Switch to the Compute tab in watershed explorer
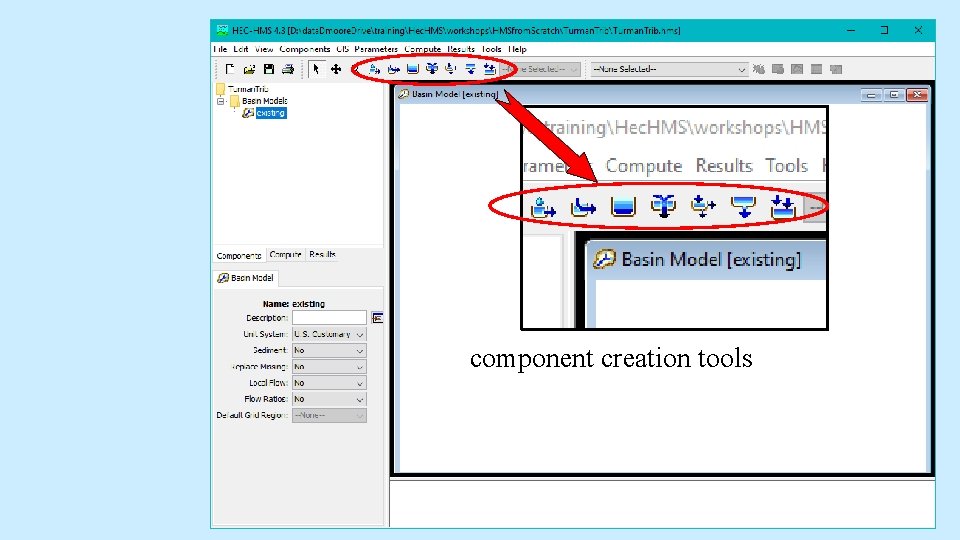This screenshot has height=540, width=960. (285, 254)
